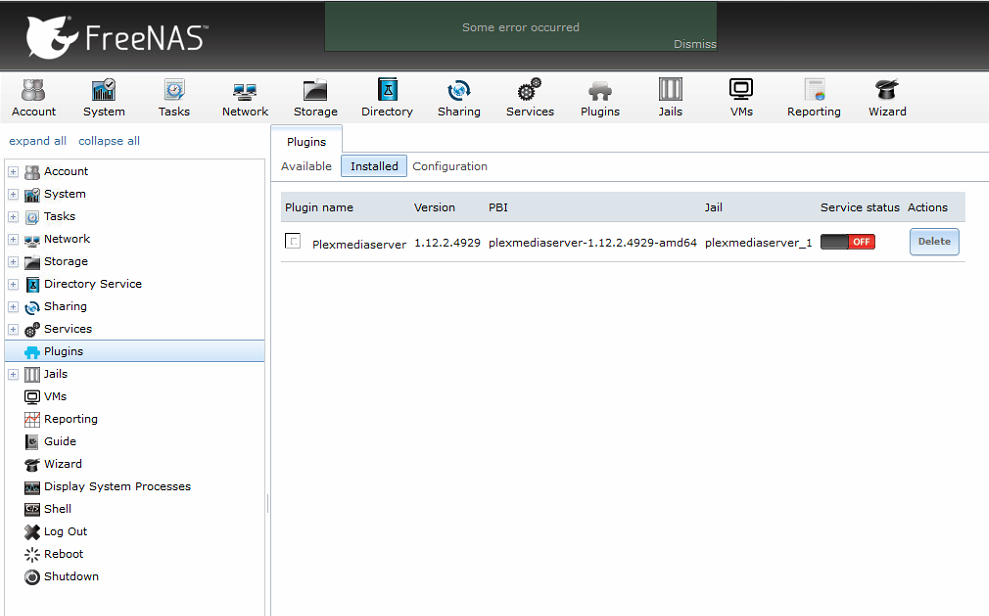Toggle the Plexmediaserver service status switch
Screen dimensions: 989x616
coord(847,242)
